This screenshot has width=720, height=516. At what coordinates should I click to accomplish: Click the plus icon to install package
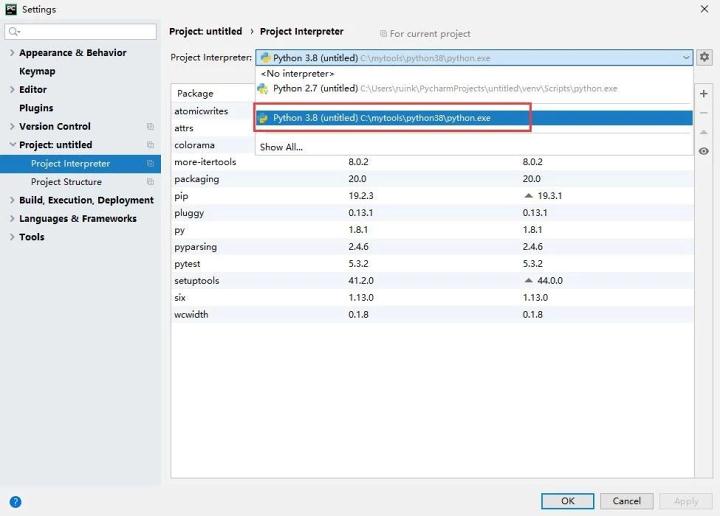(x=703, y=94)
